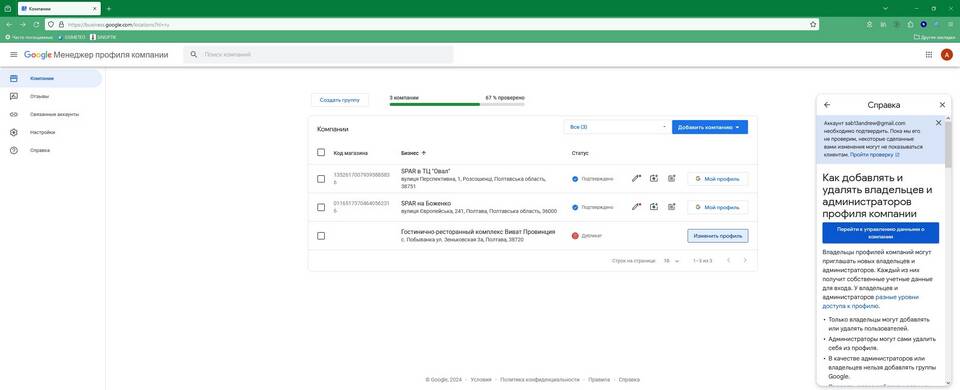960x390 pixels.
Task: Click Политика конфиденциальности footer link
Action: (539, 380)
